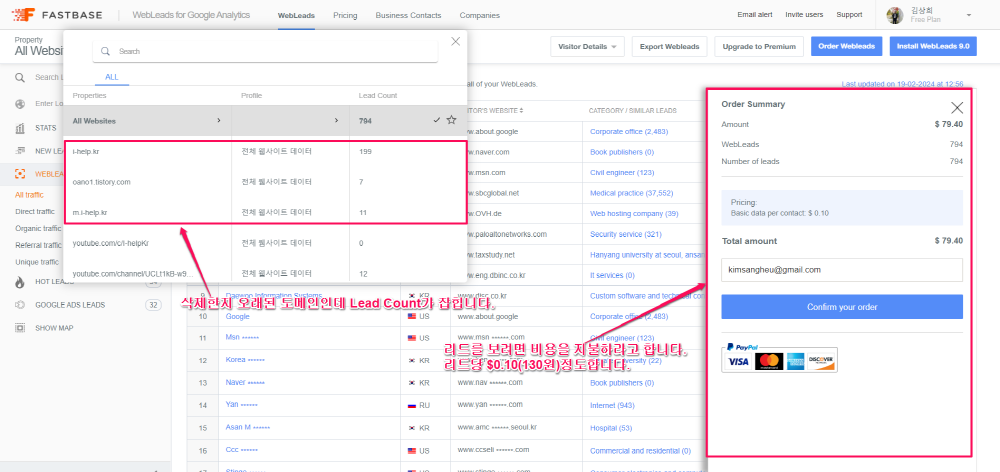1000x472 pixels.
Task: Select All traffic filter
Action: [x=29, y=195]
